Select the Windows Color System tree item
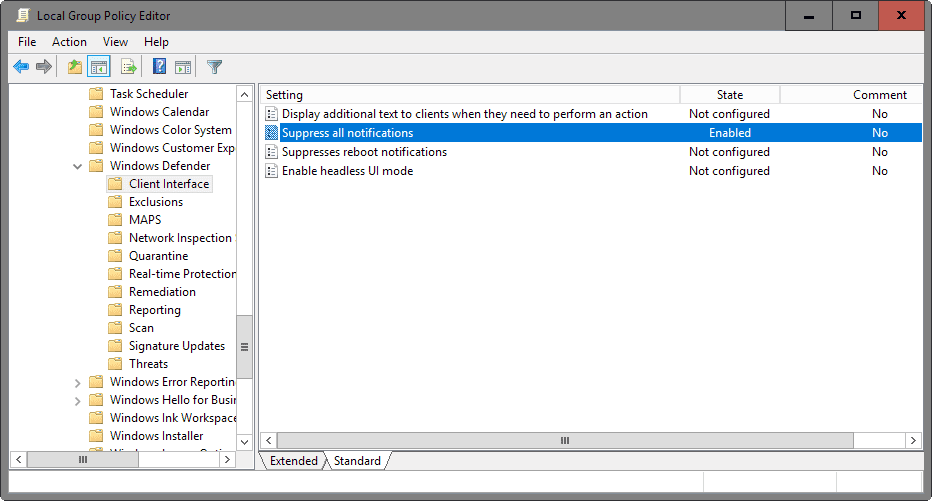 coord(171,130)
